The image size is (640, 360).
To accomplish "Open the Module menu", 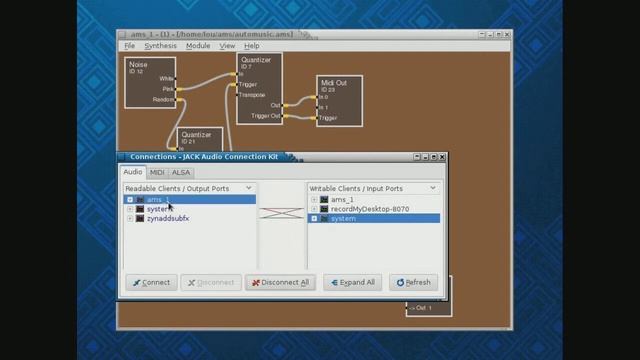I will pyautogui.click(x=198, y=46).
